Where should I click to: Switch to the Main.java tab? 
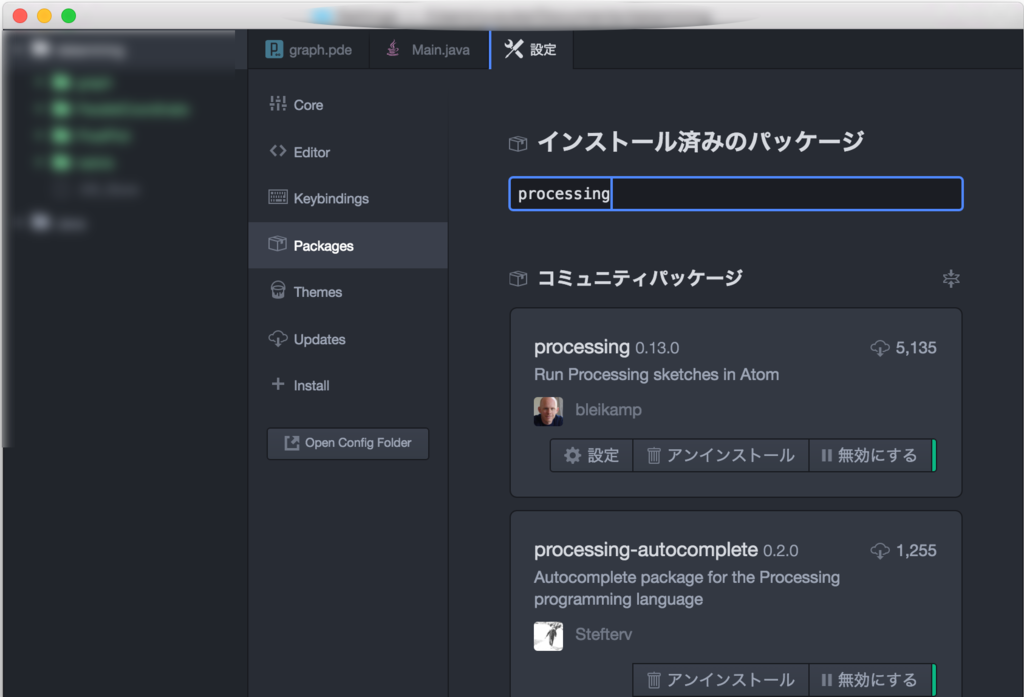click(x=429, y=50)
